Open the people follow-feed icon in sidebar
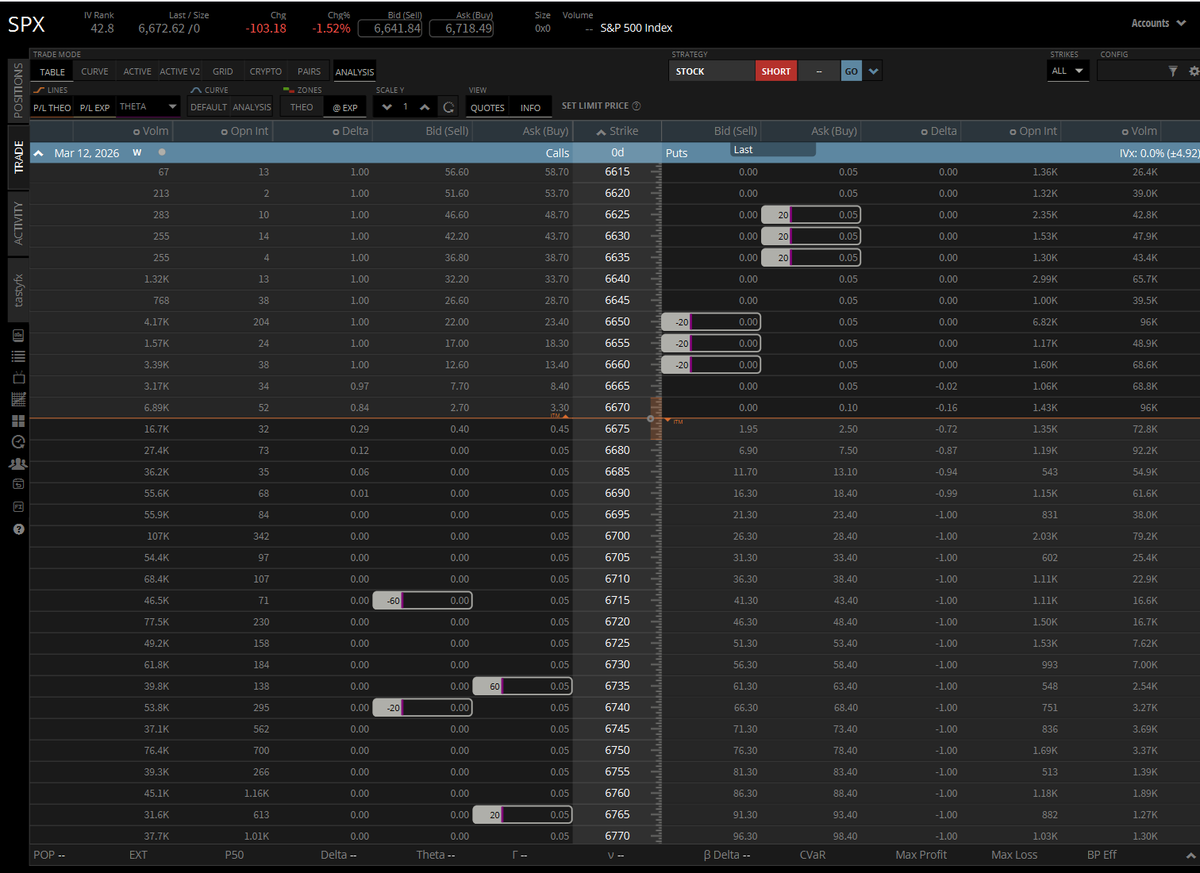1200x873 pixels. tap(18, 463)
